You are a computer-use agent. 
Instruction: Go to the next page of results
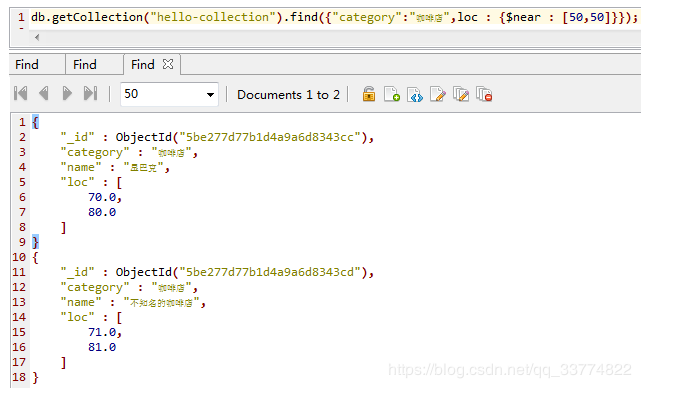click(x=67, y=94)
